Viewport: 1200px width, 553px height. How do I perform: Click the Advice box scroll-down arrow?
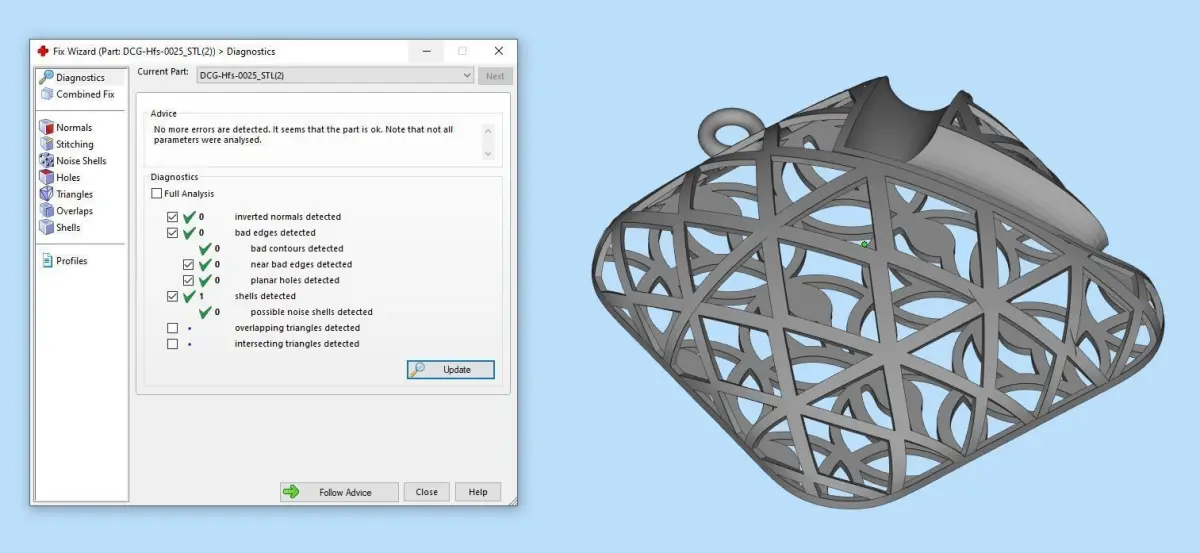[x=488, y=154]
